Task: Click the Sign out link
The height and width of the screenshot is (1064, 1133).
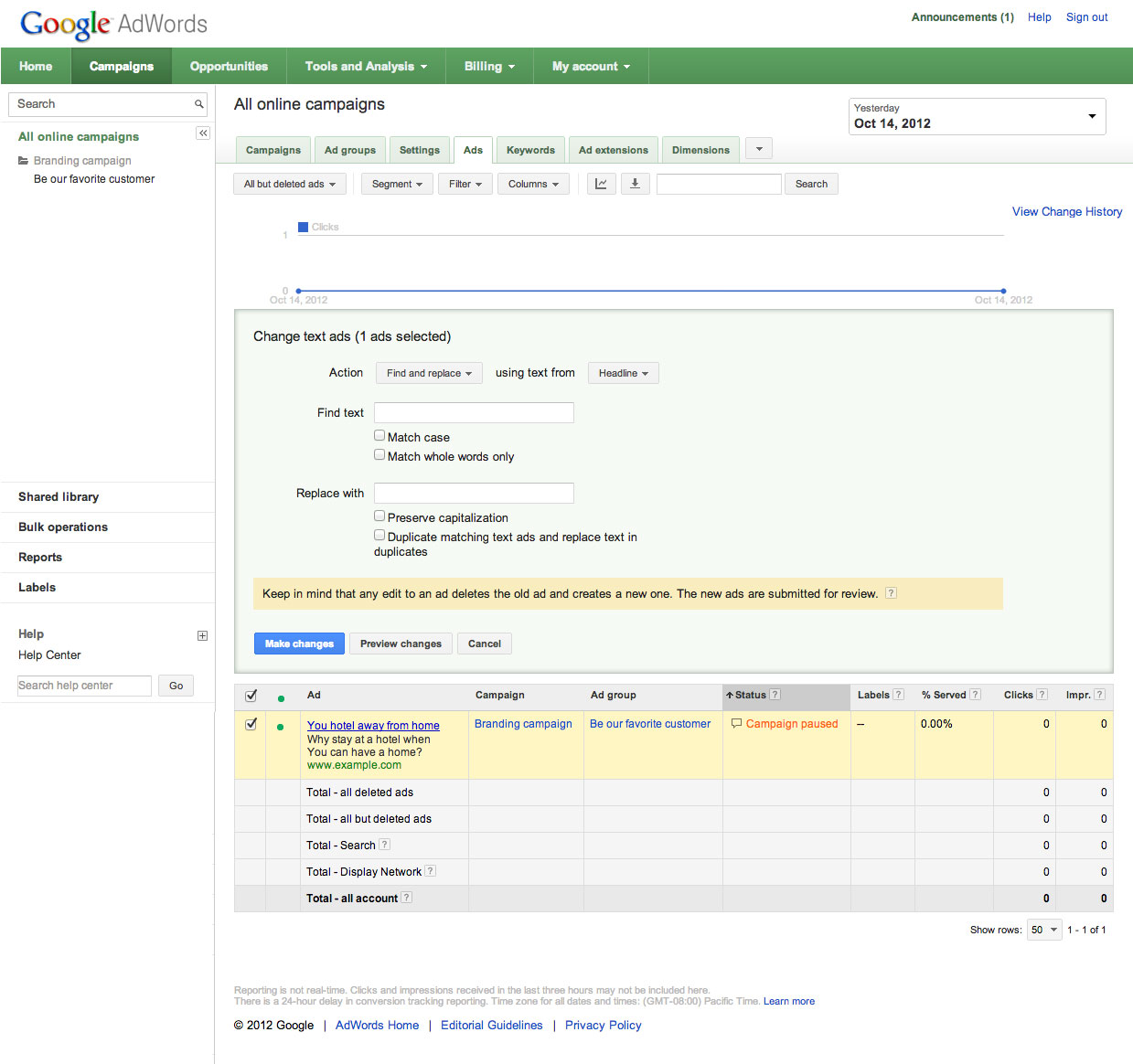Action: (x=1086, y=17)
